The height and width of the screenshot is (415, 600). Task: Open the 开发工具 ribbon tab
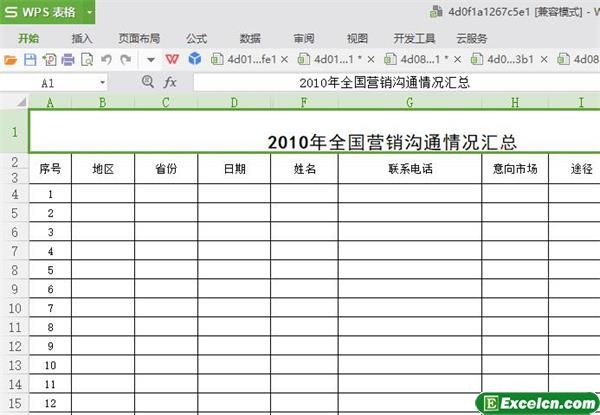click(x=414, y=38)
